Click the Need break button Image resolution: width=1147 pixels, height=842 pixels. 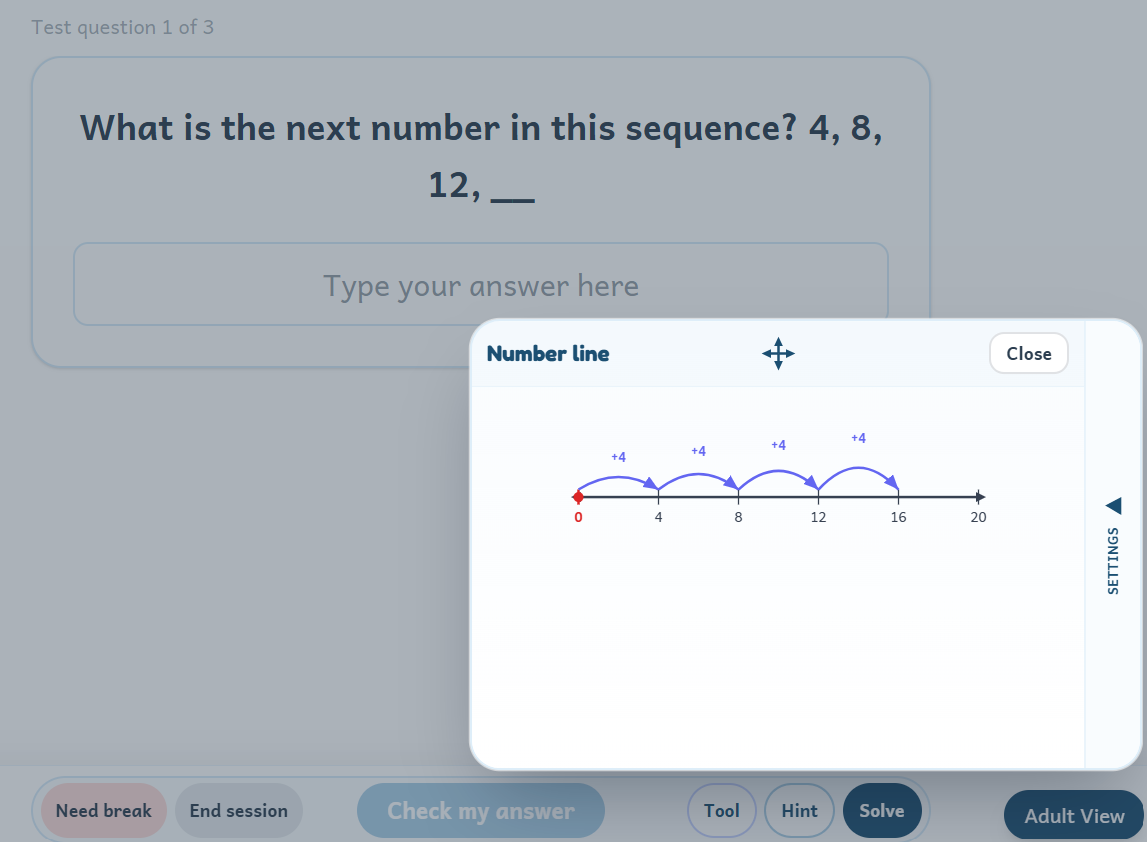[104, 811]
